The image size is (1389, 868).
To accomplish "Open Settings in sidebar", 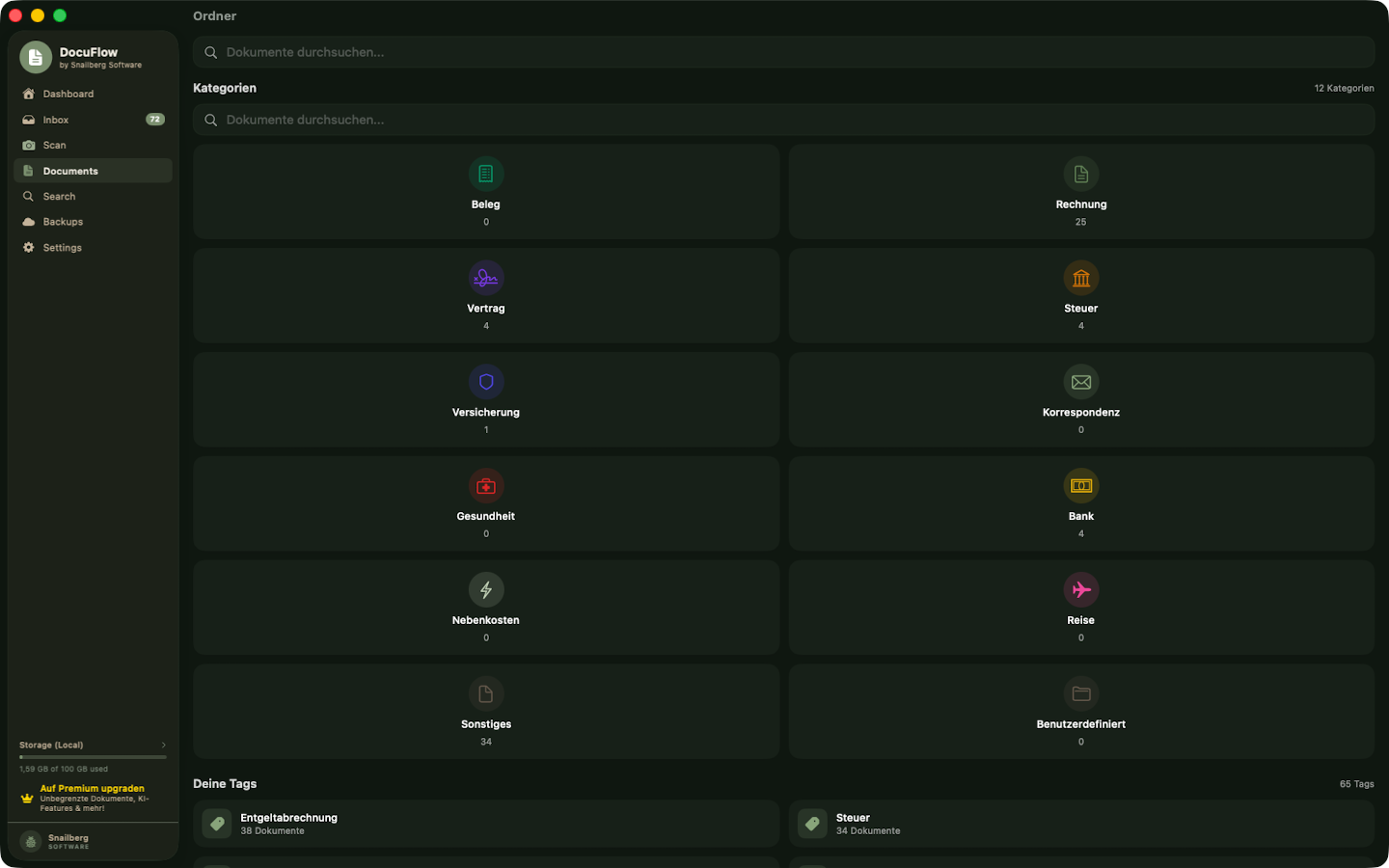I will [x=93, y=247].
